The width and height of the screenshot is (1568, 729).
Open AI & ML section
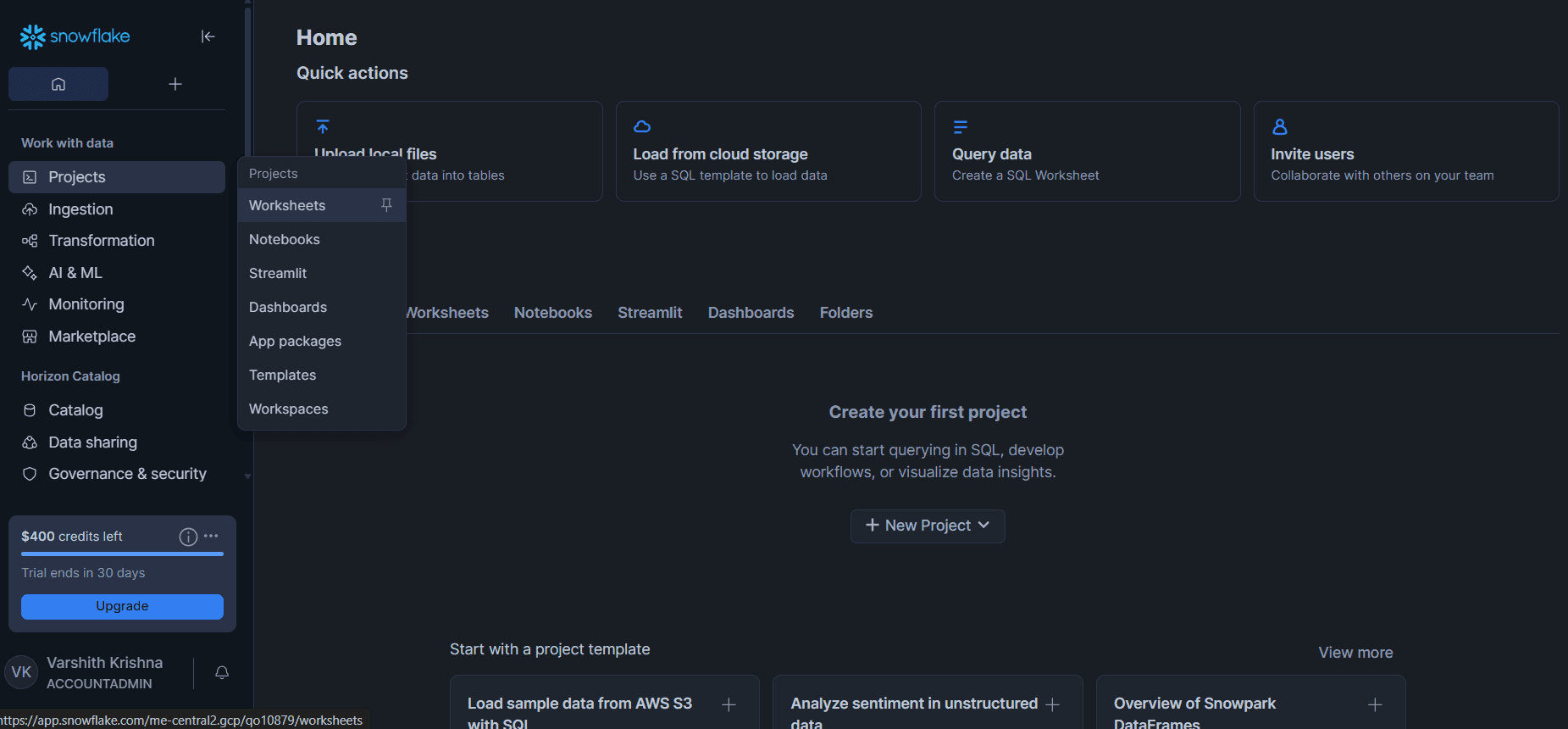tap(117, 273)
